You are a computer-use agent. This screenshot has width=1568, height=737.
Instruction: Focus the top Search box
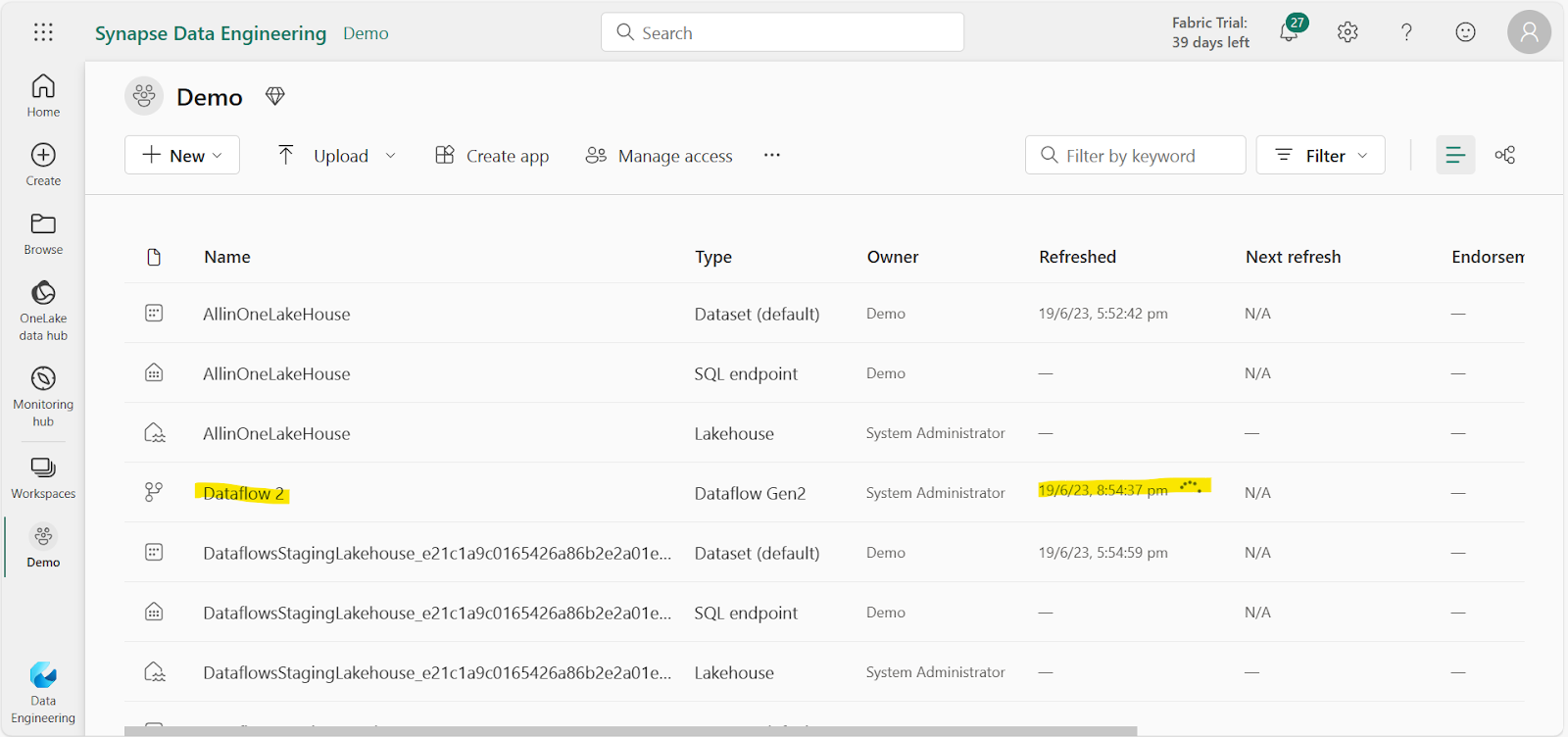782,32
